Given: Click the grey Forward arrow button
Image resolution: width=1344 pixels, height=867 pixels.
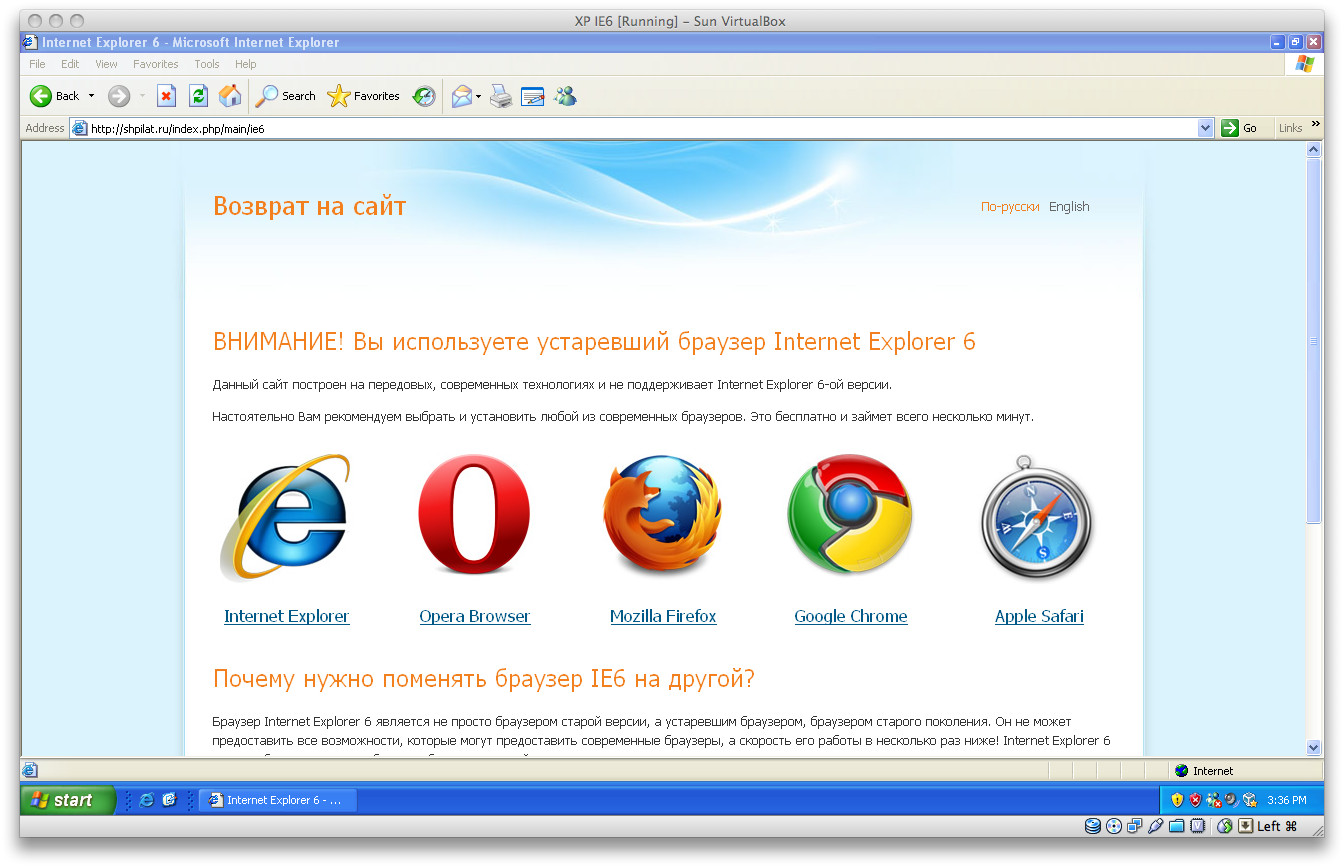Looking at the screenshot, I should click(119, 96).
